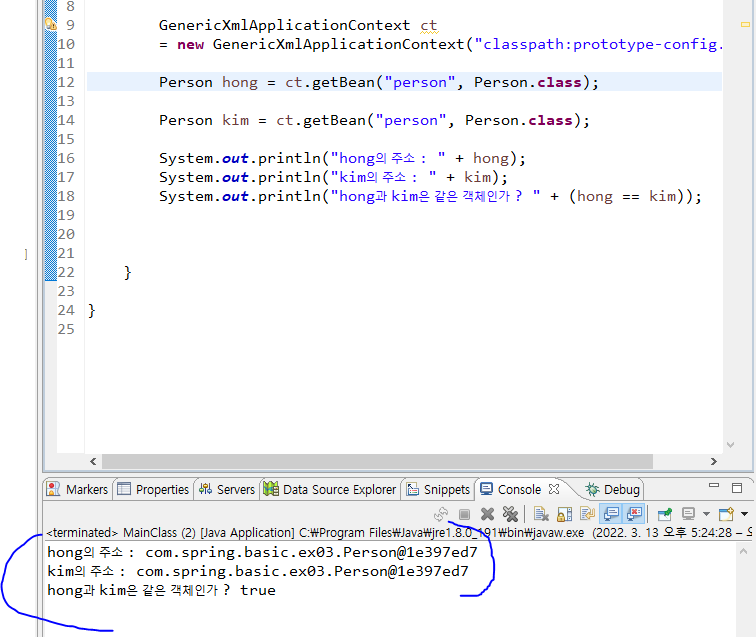Screen dimensions: 756x637
Task: Click line number 24 in the gutter
Action: [x=66, y=310]
